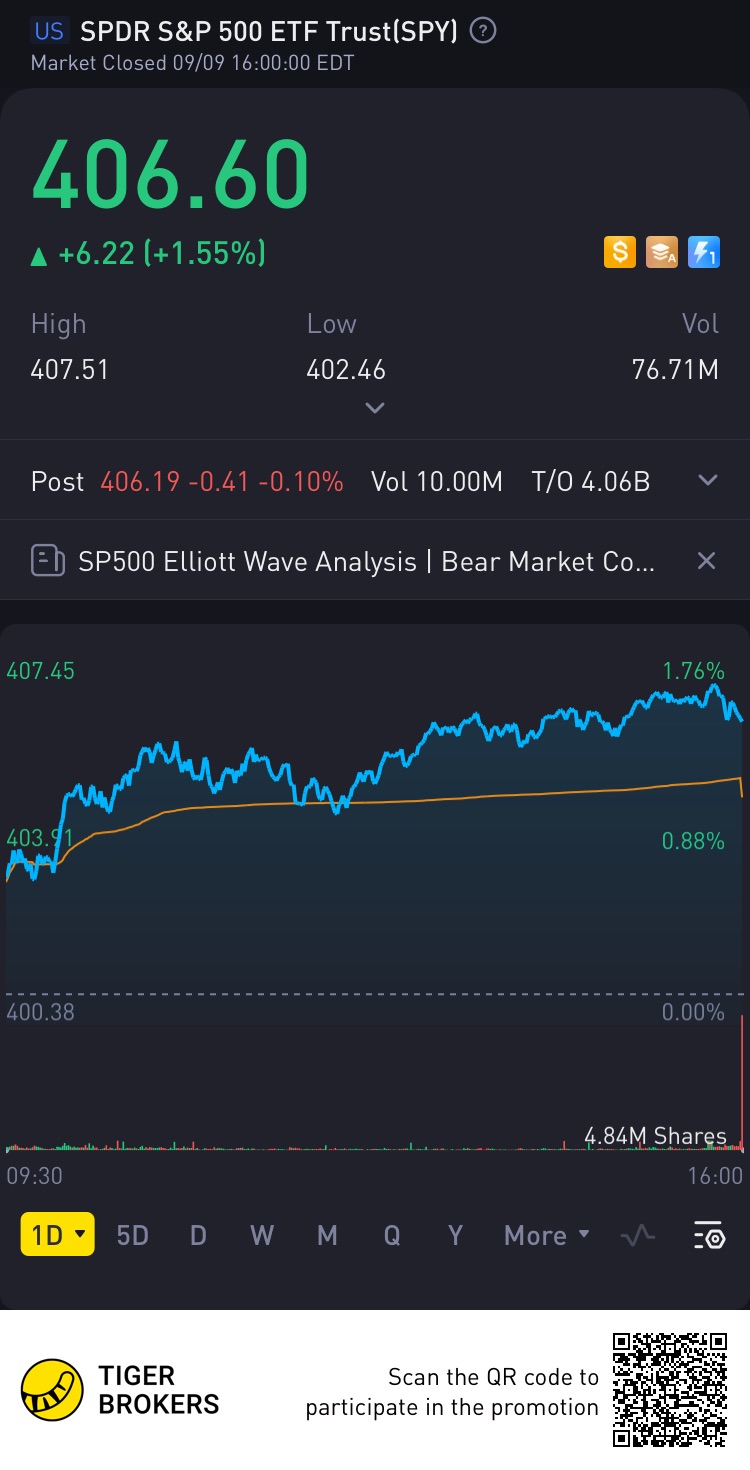Dismiss the Elliott Wave Analysis banner
This screenshot has height=1470, width=750.
pyautogui.click(x=706, y=561)
